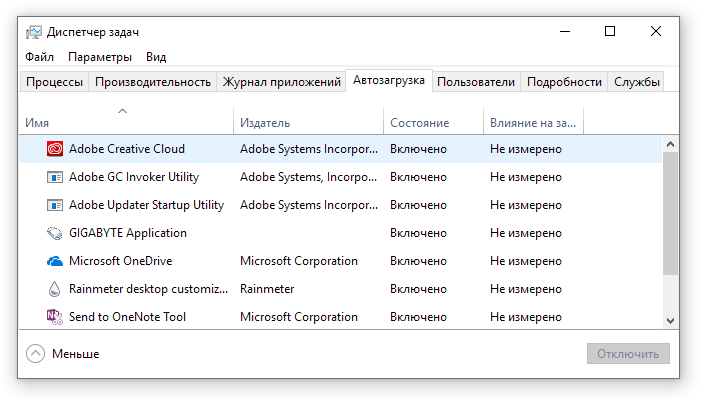Viewport: 701px width, 401px height.
Task: Sort by the Издатель column header
Action: [x=308, y=121]
